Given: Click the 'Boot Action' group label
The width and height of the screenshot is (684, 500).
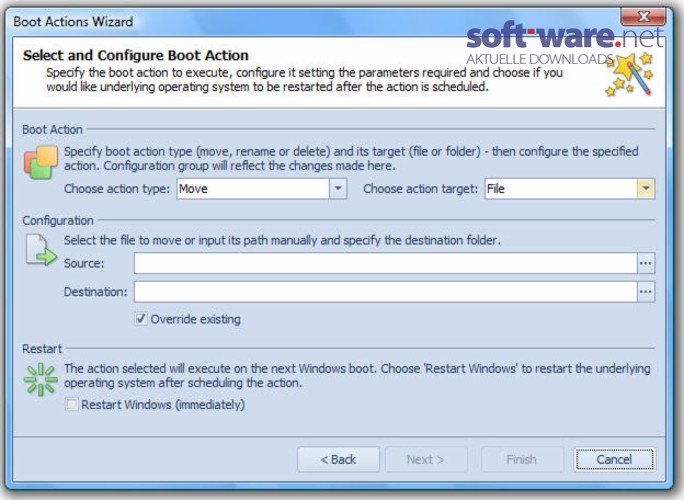Looking at the screenshot, I should [52, 130].
